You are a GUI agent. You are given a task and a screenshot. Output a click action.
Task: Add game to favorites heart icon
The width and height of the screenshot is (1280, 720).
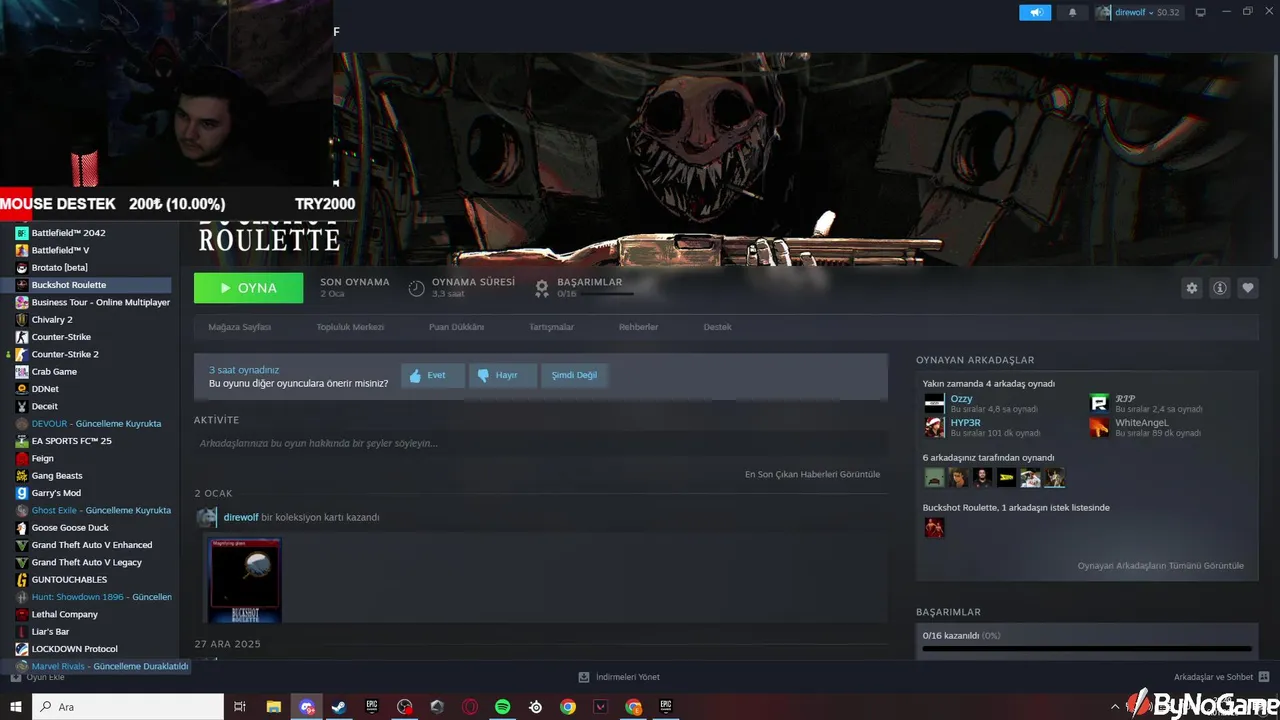(x=1248, y=288)
